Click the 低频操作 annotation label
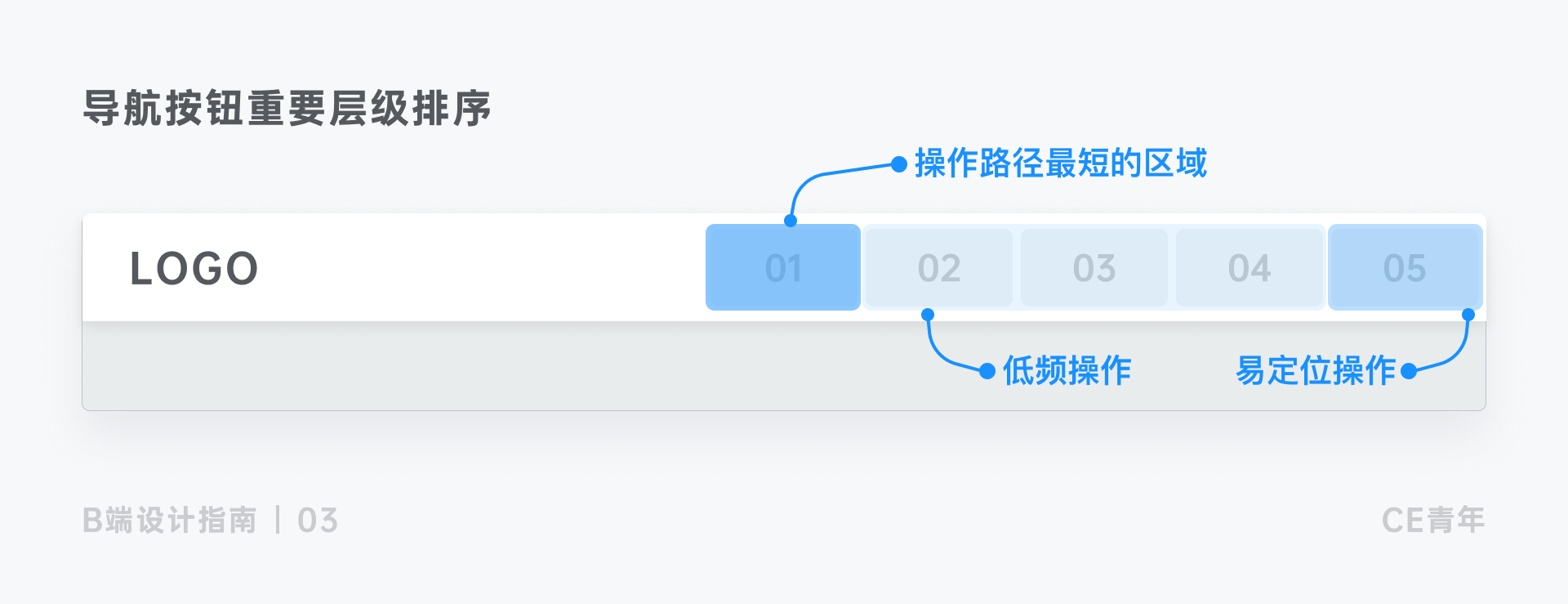The image size is (1568, 604). pos(1067,370)
